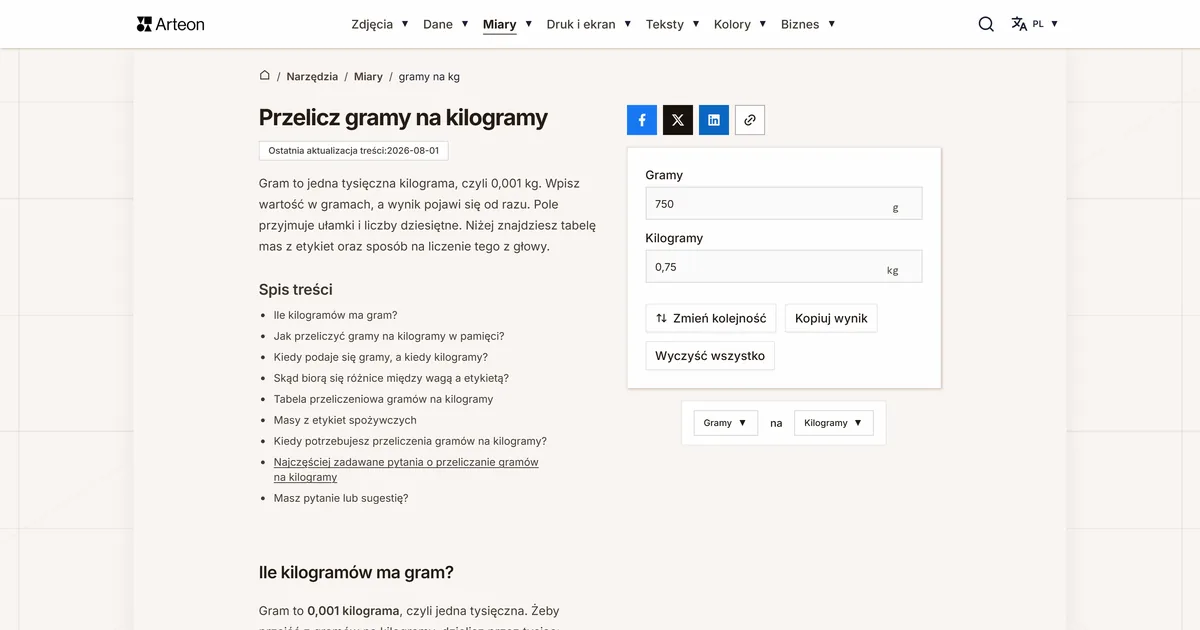Image resolution: width=1200 pixels, height=630 pixels.
Task: Open the Teksty menu
Action: click(x=673, y=24)
